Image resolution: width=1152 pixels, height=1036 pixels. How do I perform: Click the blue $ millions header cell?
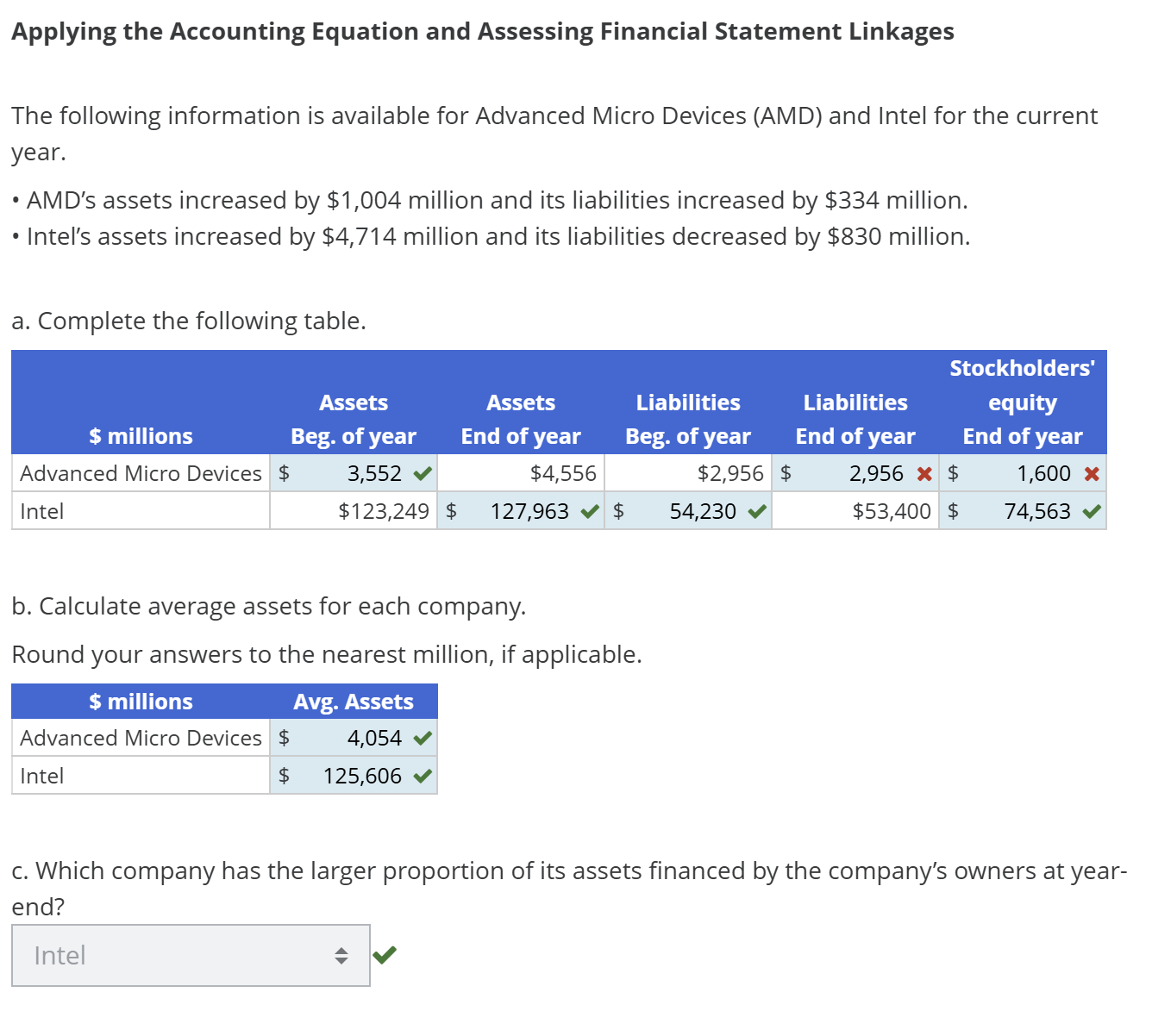point(141,435)
